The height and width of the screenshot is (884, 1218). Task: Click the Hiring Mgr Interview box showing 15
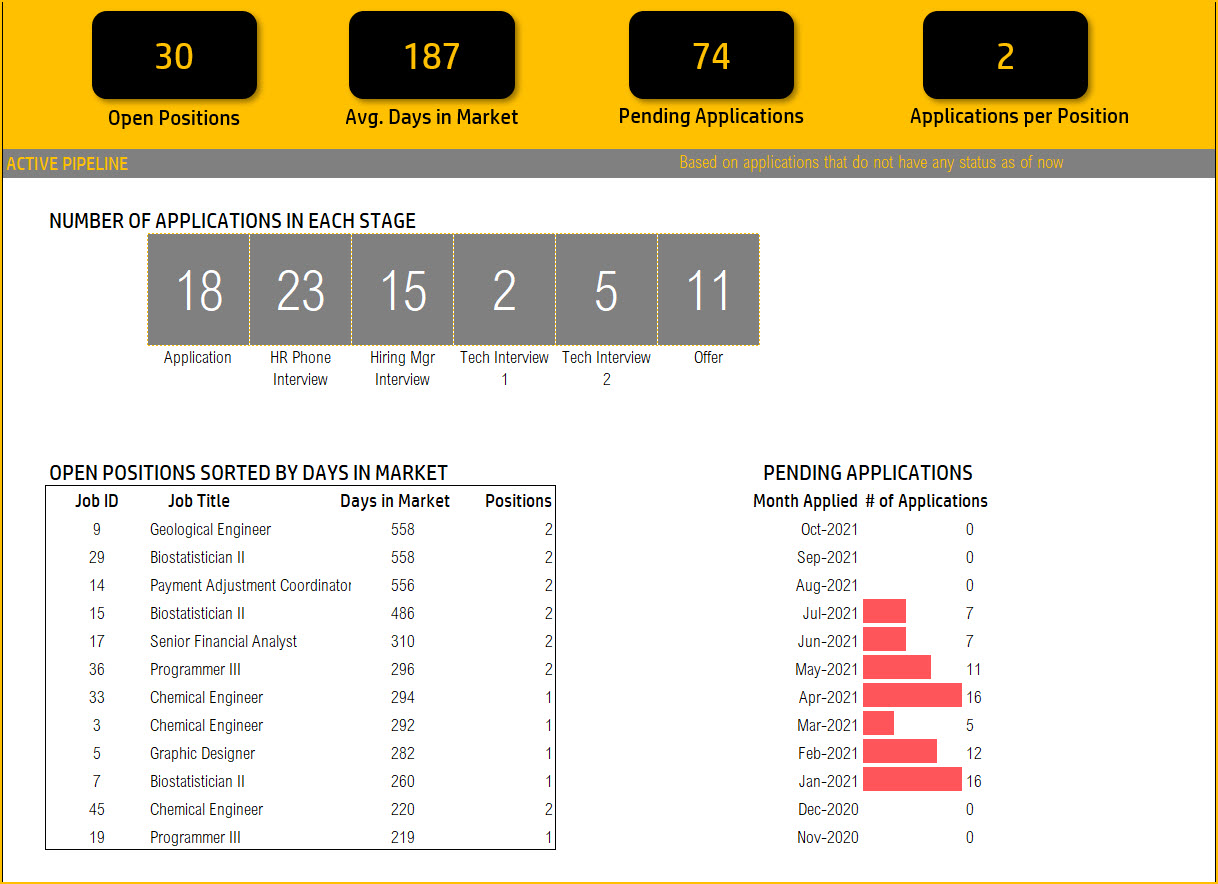point(402,290)
